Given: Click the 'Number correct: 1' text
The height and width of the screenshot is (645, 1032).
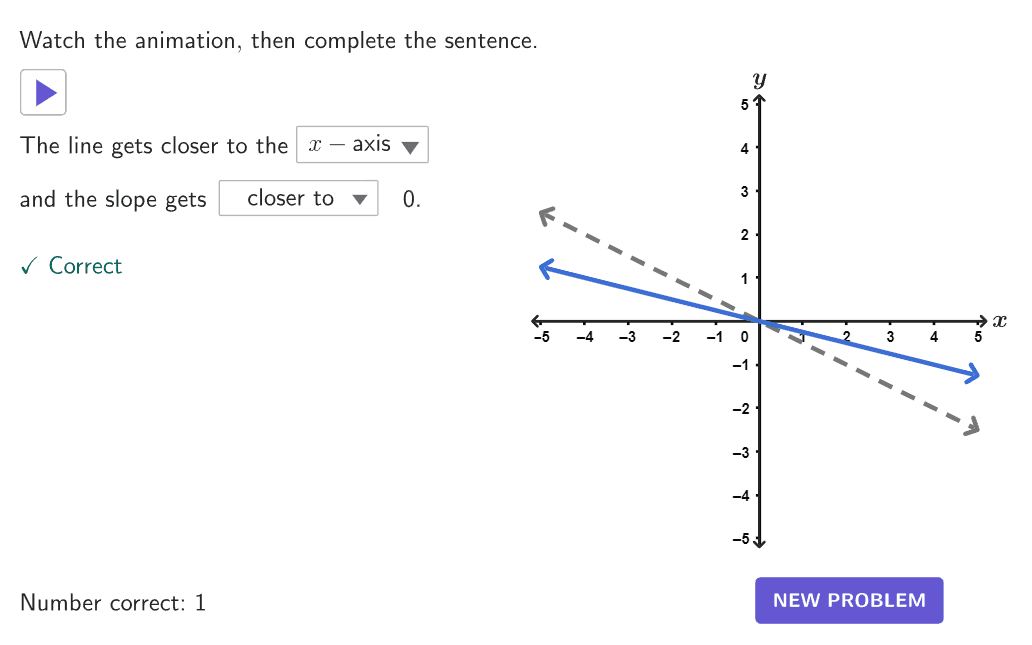Looking at the screenshot, I should pyautogui.click(x=113, y=603).
